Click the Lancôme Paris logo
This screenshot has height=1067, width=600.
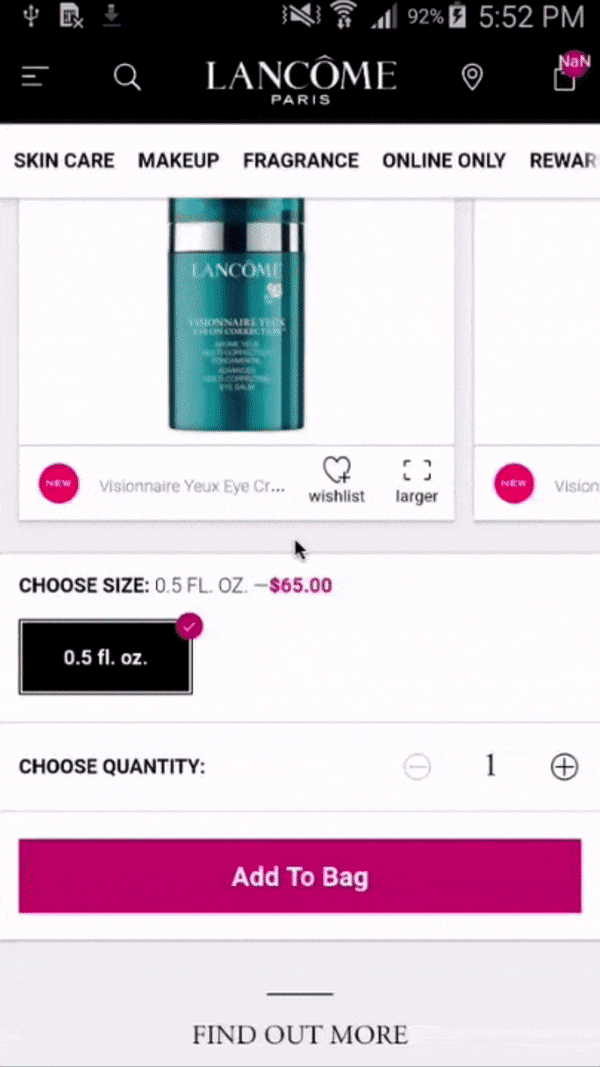pos(301,80)
